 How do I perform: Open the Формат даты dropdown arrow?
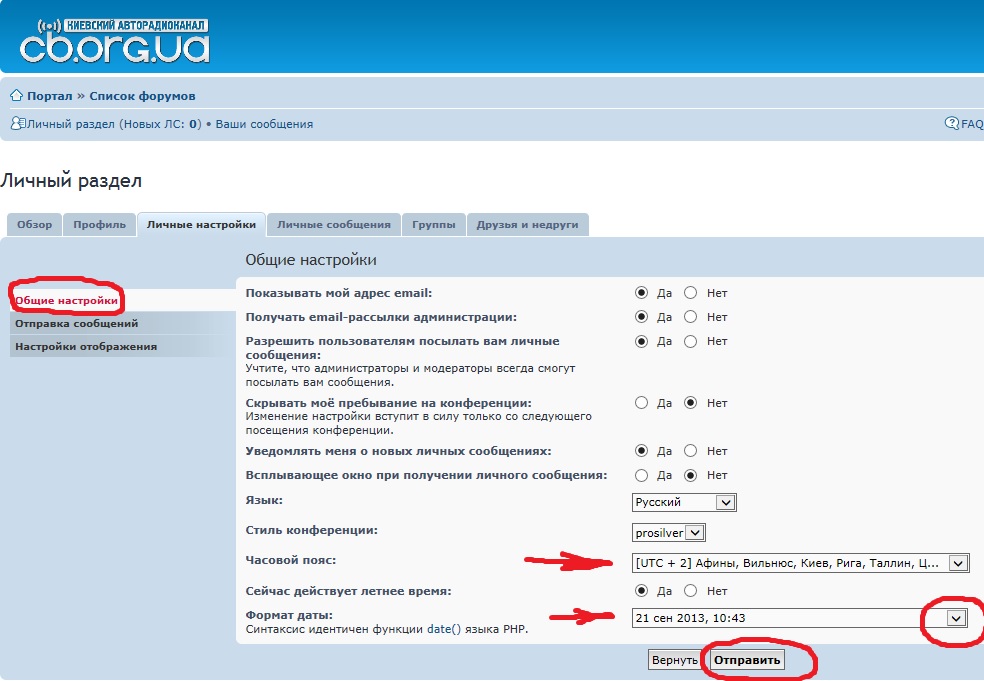(957, 618)
